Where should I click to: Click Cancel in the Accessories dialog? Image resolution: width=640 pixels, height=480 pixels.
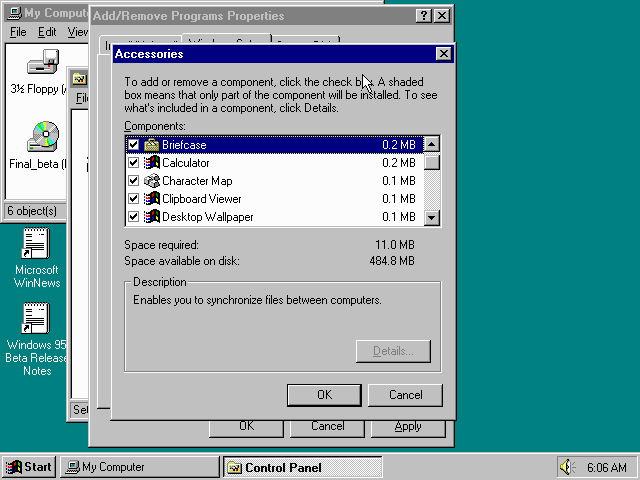(405, 395)
